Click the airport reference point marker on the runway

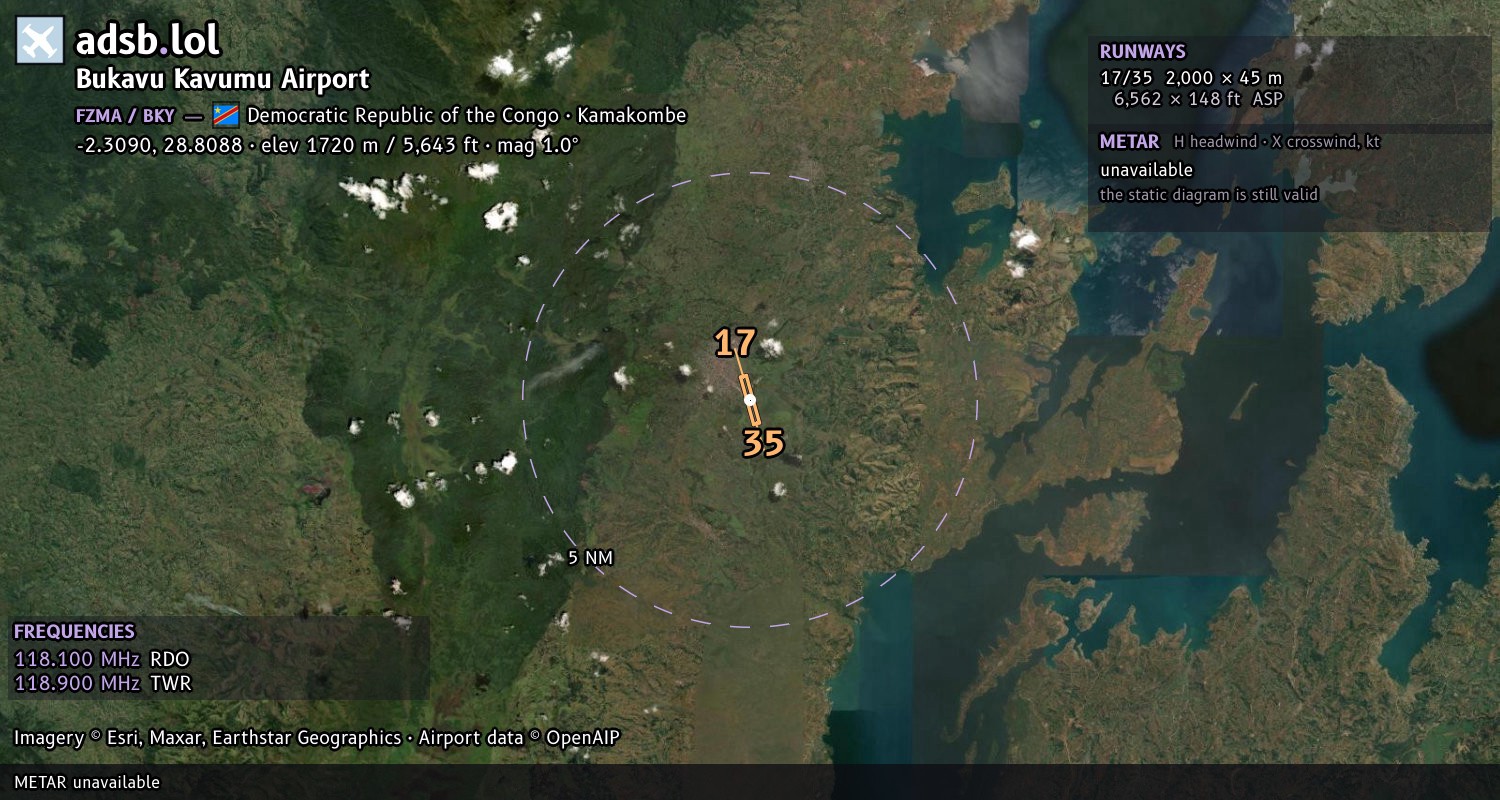click(750, 399)
